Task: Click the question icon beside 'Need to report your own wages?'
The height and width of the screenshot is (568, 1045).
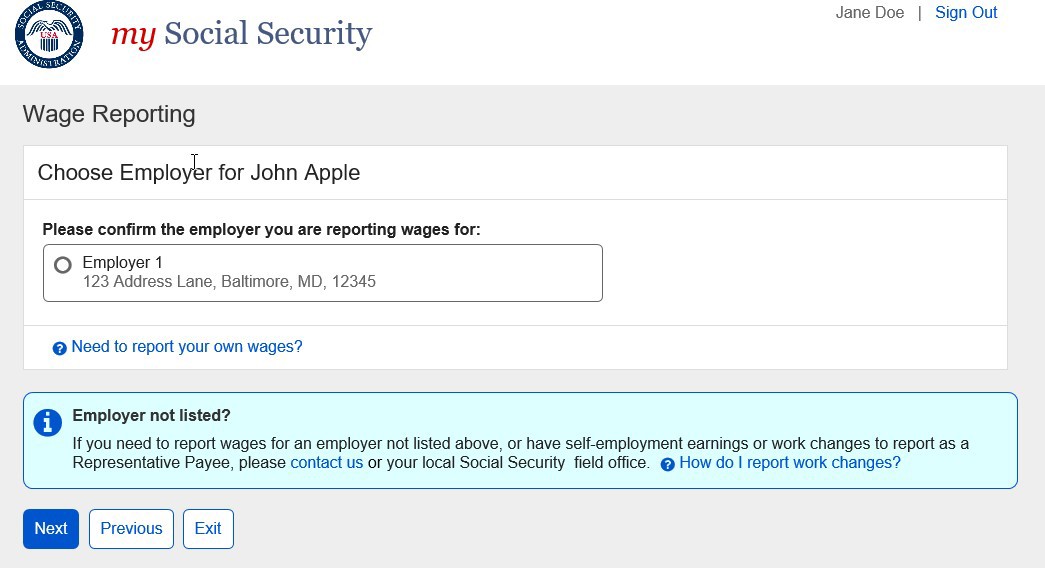Action: (60, 348)
